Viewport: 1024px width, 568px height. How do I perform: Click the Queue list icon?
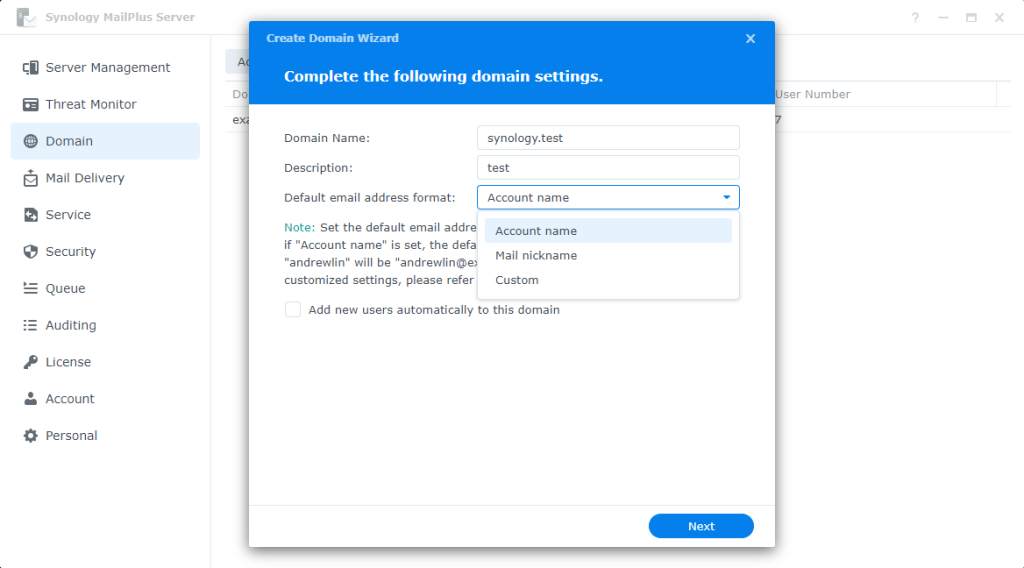tap(30, 288)
